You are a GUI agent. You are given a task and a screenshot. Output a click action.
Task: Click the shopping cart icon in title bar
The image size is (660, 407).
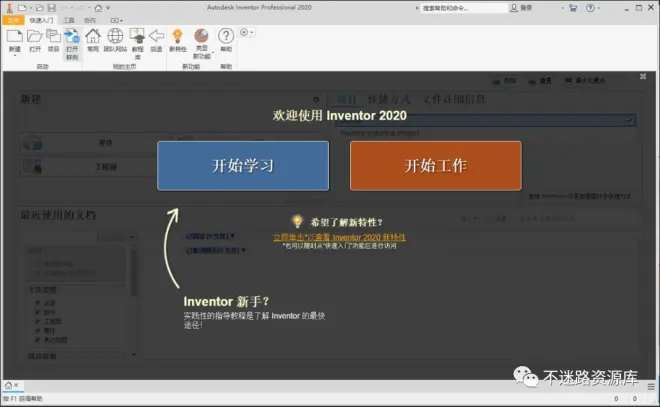[x=573, y=8]
